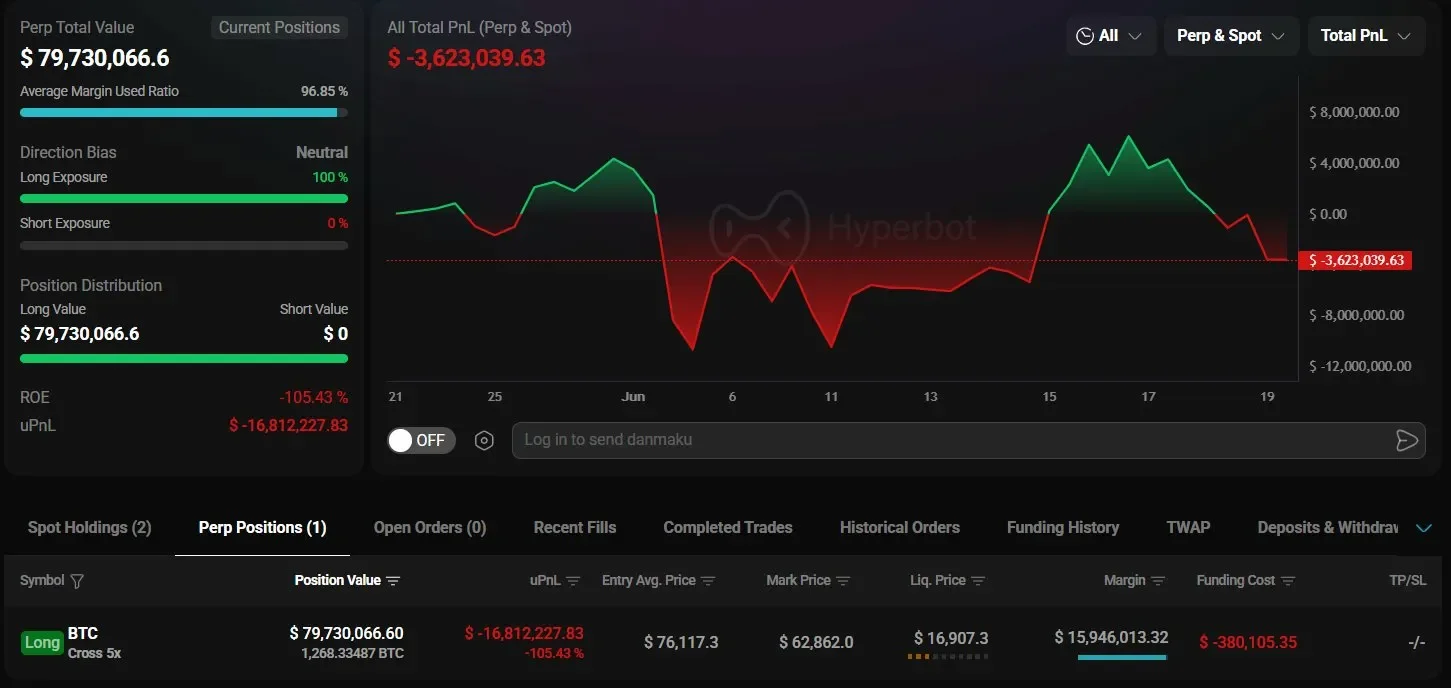This screenshot has width=1451, height=688.
Task: Open the Total PnL dropdown
Action: coord(1366,35)
